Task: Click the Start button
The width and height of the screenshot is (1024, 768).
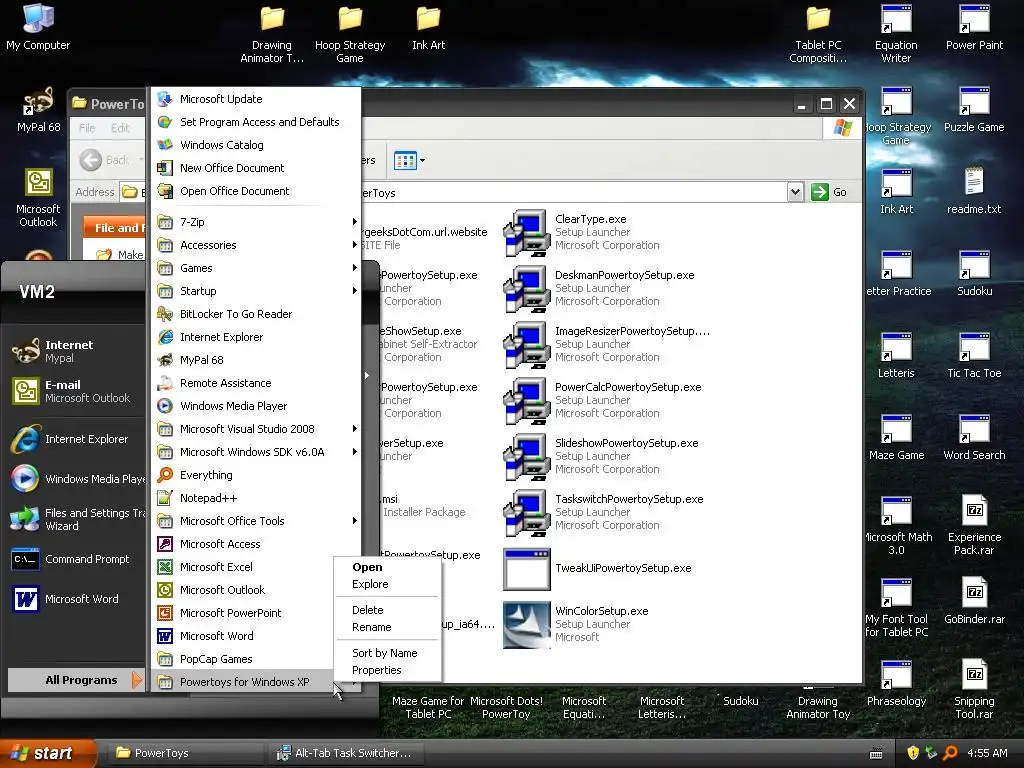Action: point(48,753)
